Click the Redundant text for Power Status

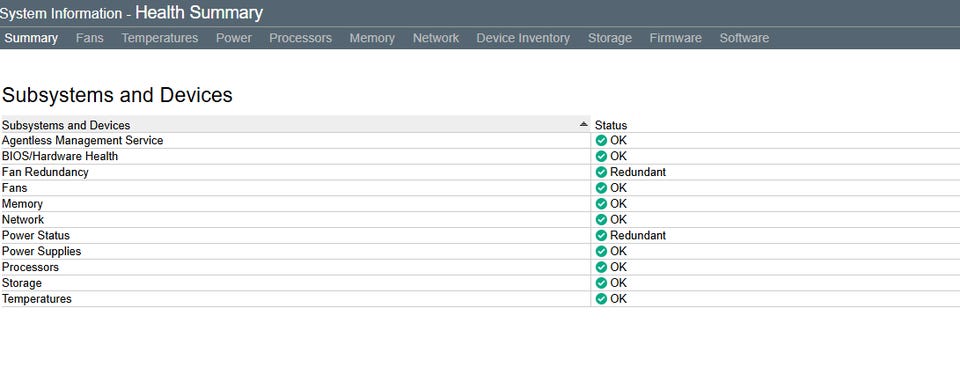(x=638, y=235)
